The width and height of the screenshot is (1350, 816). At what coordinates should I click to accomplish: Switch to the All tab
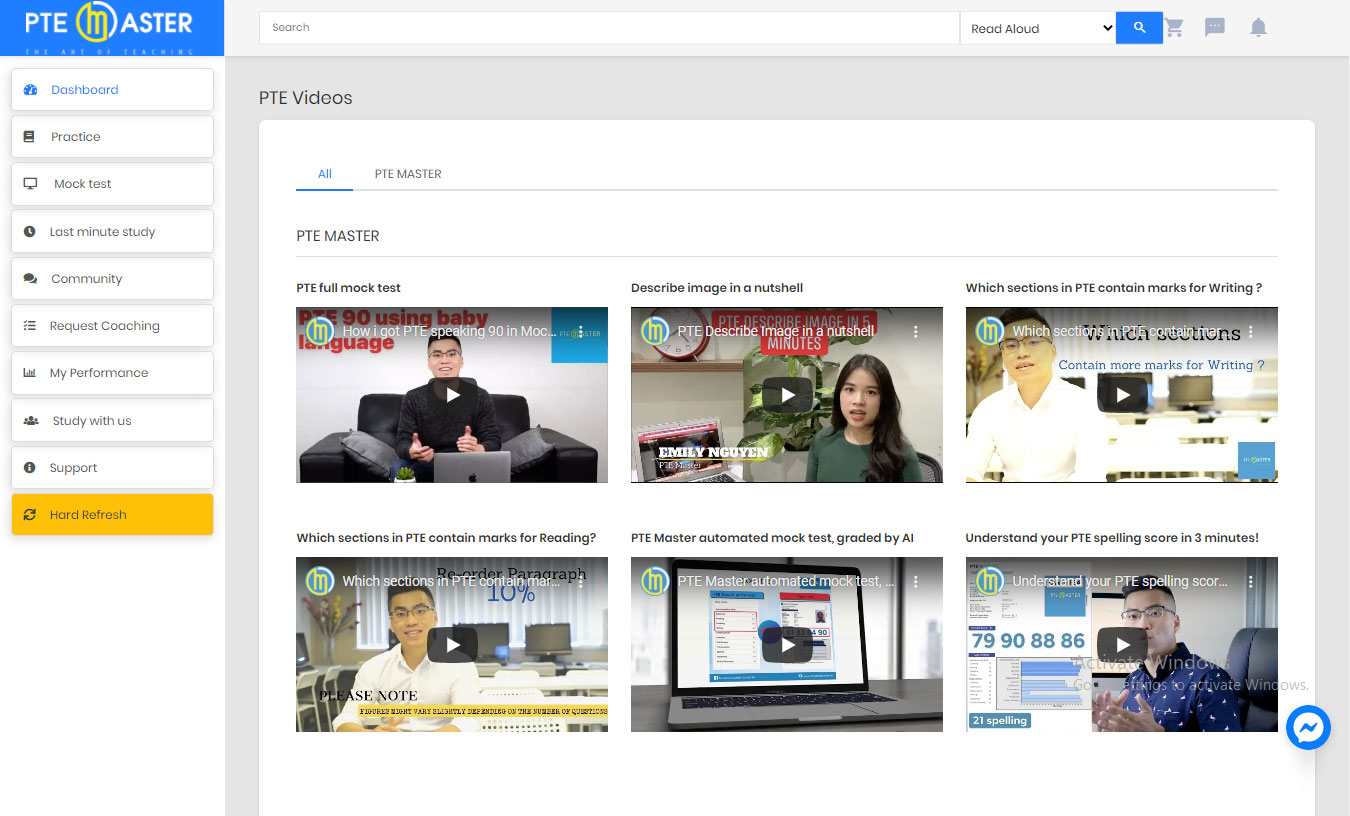pos(324,174)
